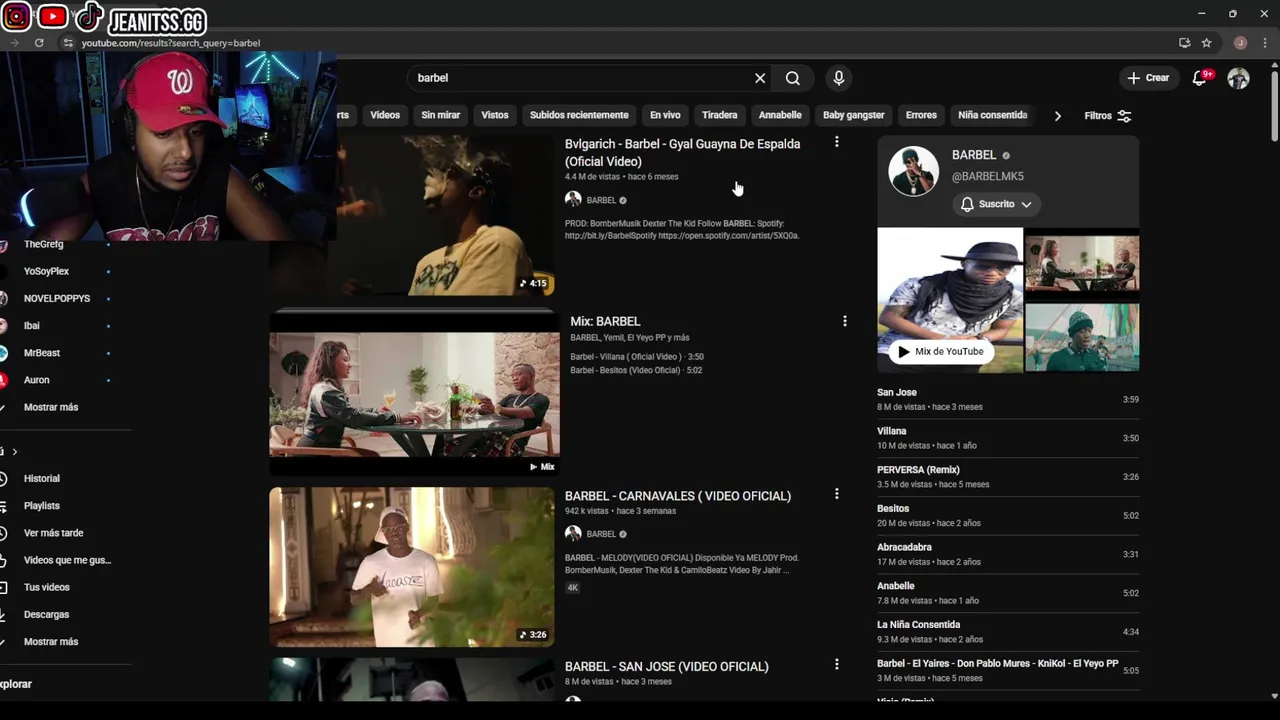Viewport: 1280px width, 720px height.
Task: Play Abracadabra from the channel card list
Action: (x=1008, y=554)
